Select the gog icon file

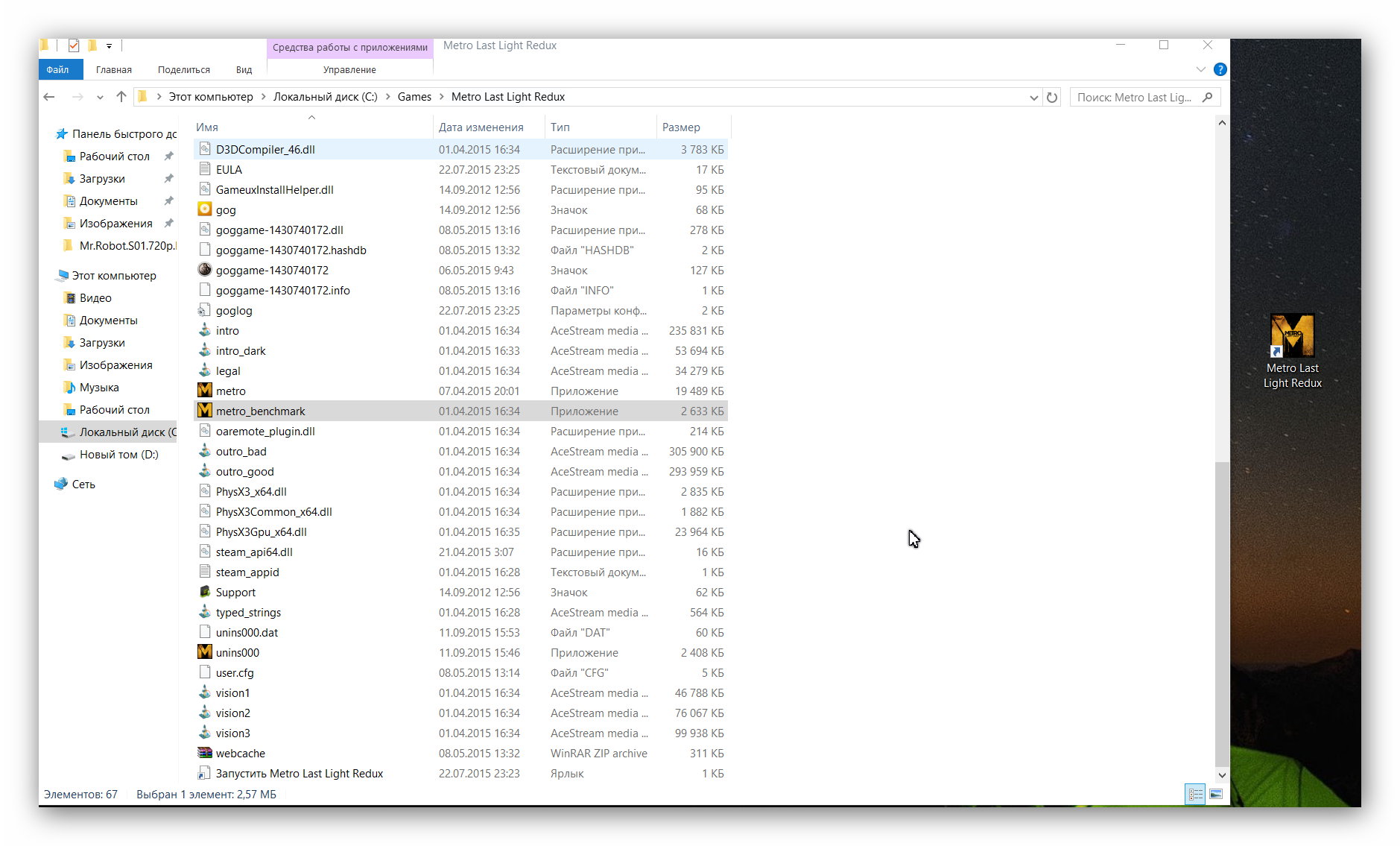(204, 209)
